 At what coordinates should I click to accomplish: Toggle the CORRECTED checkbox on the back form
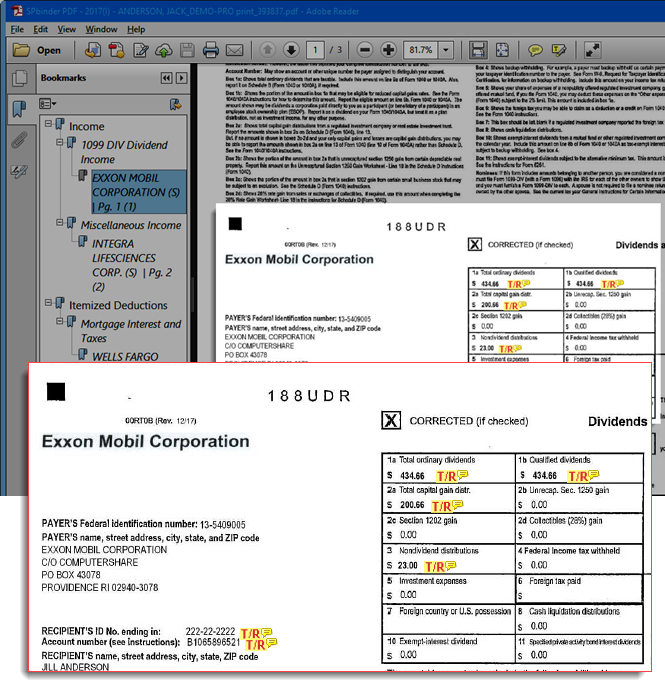[x=475, y=244]
